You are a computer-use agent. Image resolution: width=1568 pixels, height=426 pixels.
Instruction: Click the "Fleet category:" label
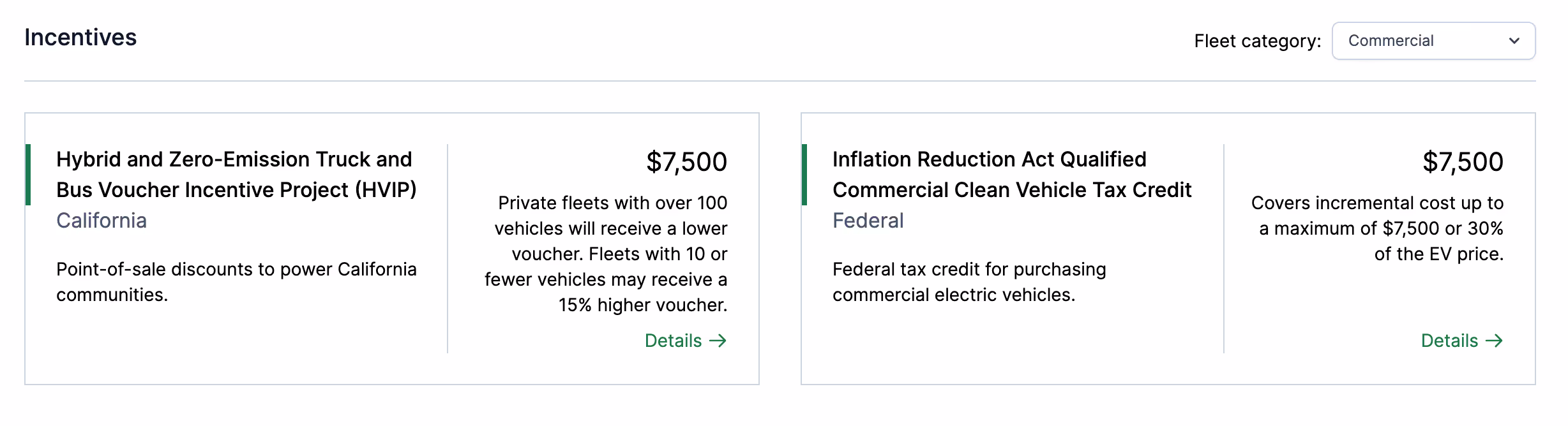(x=1257, y=41)
